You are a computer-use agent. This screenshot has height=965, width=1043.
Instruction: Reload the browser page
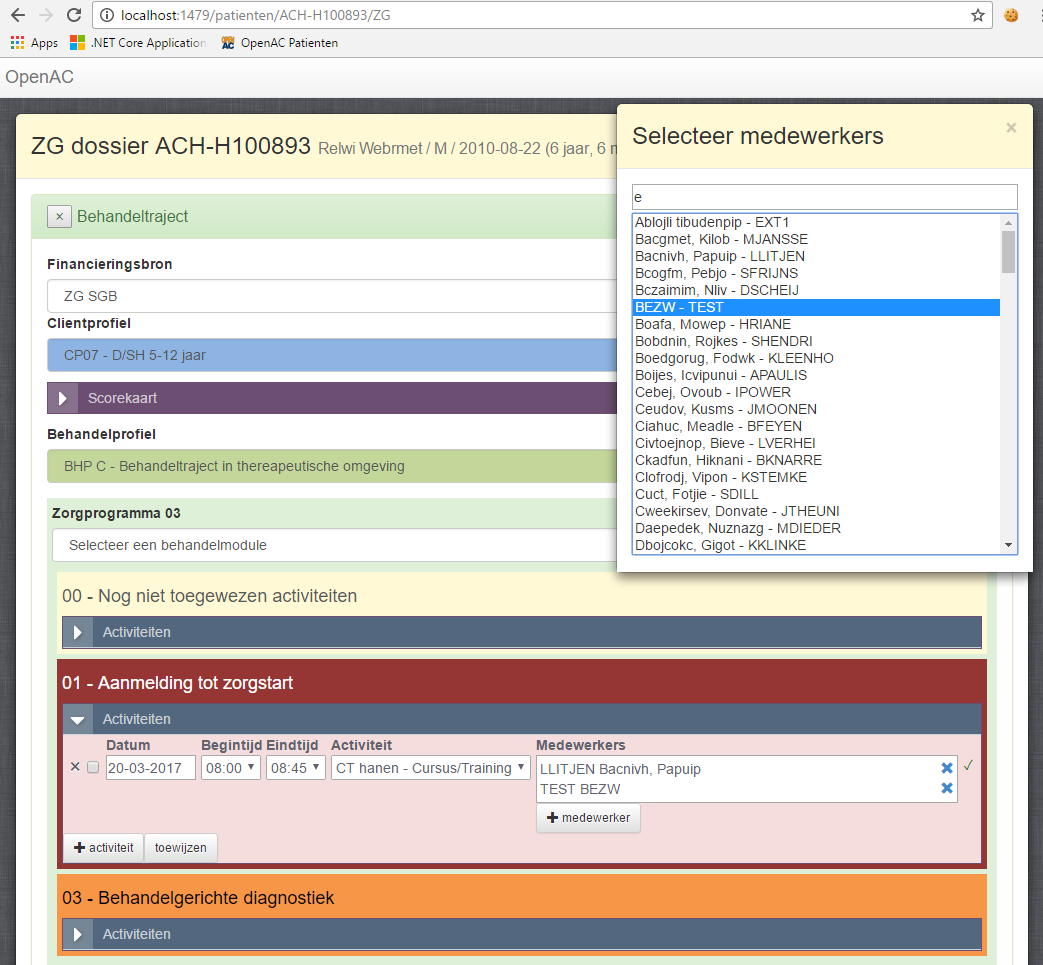(73, 15)
